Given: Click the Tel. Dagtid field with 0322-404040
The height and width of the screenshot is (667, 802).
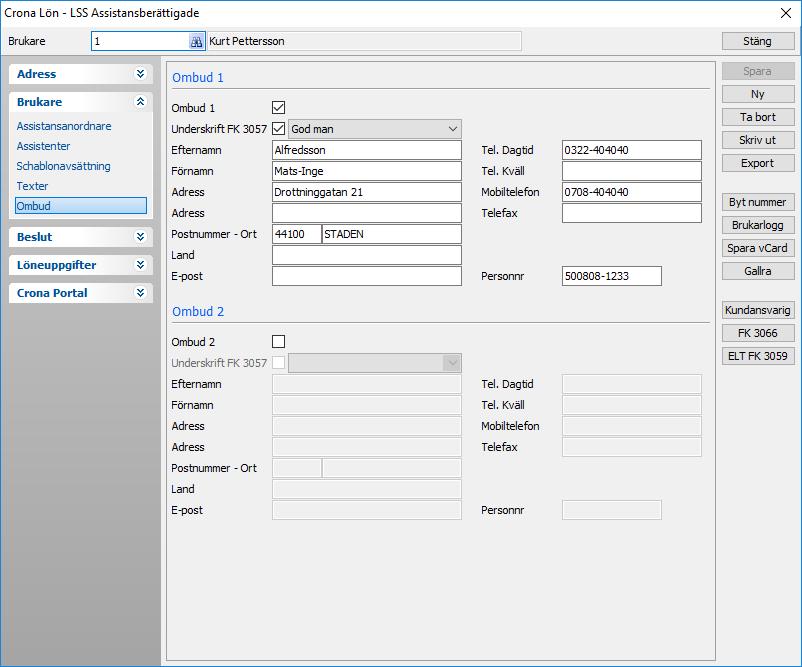Looking at the screenshot, I should [x=632, y=150].
